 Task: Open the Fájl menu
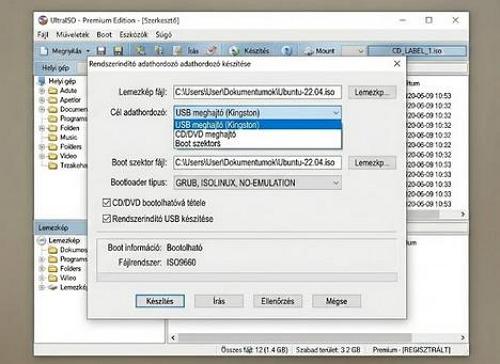point(43,35)
